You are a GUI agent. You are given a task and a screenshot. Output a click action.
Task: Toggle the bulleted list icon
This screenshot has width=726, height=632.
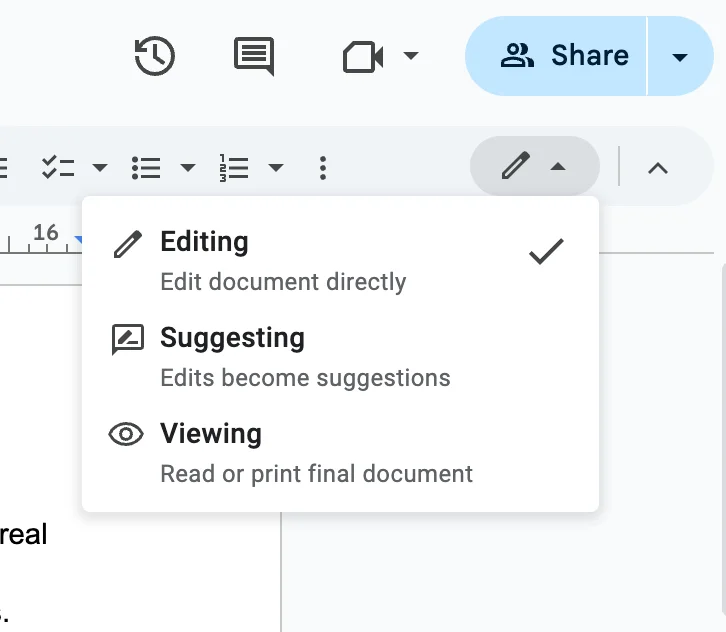(146, 168)
